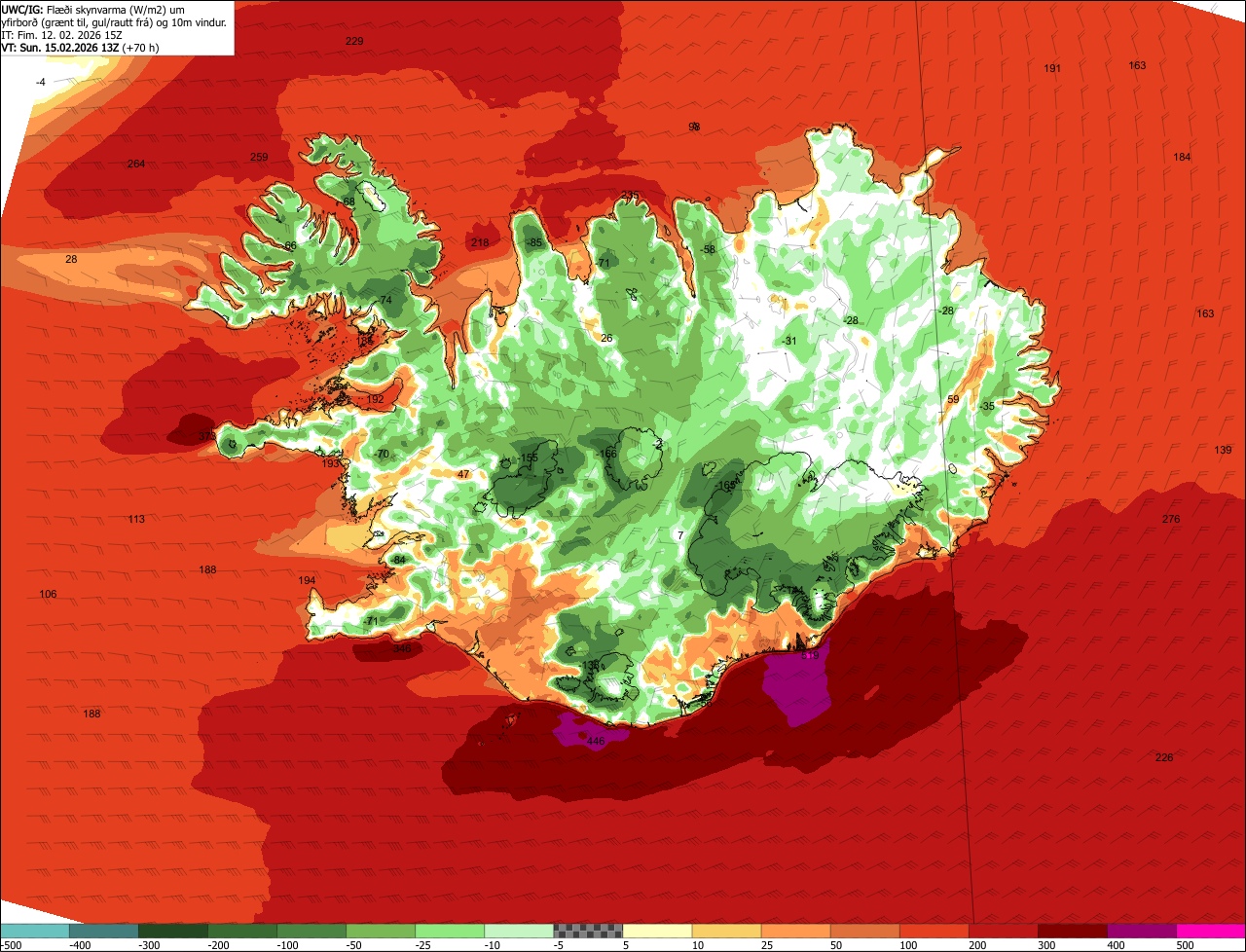Viewport: 1246px width, 952px height.
Task: Click the map value '47' in west Iceland
Action: 463,474
